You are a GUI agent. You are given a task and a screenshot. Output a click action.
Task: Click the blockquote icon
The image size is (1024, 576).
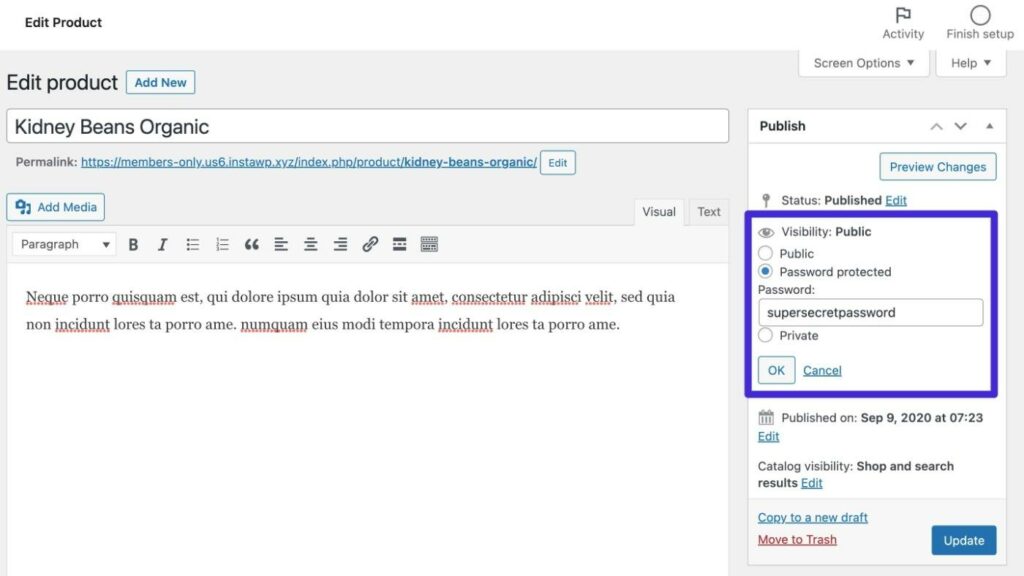[x=251, y=245]
